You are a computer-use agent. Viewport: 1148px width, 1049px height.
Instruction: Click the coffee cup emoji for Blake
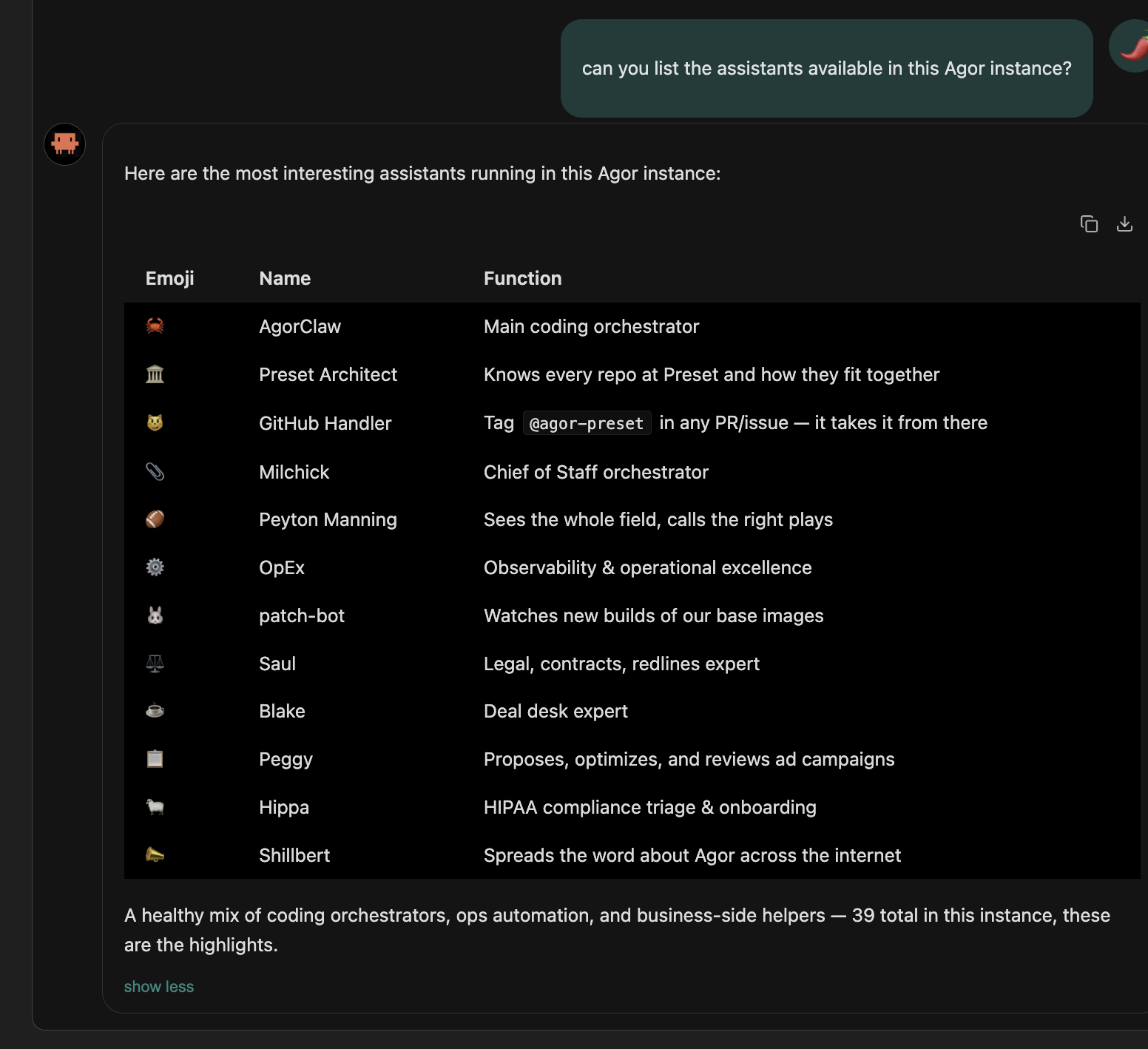pyautogui.click(x=155, y=711)
